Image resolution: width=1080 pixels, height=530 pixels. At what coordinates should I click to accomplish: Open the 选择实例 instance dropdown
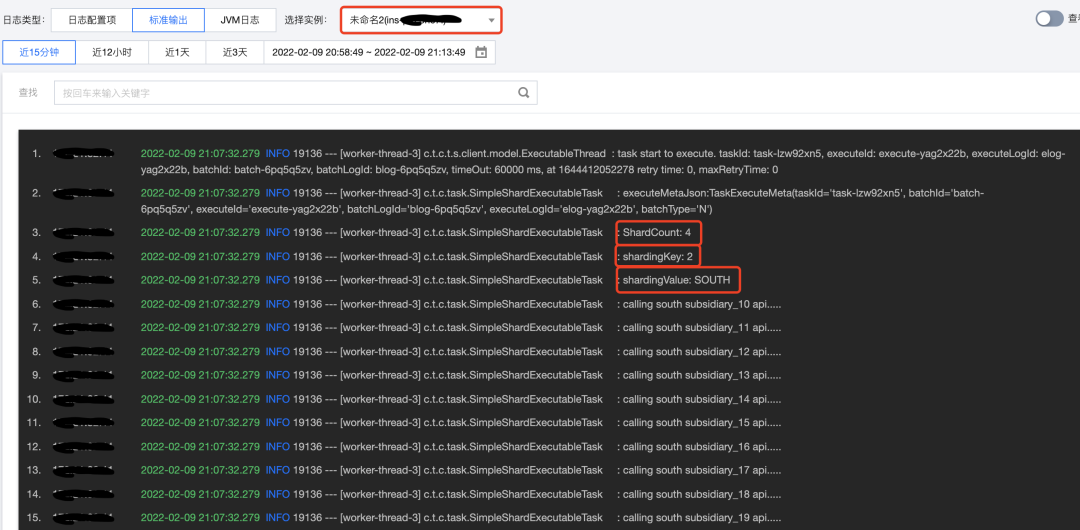click(x=422, y=20)
